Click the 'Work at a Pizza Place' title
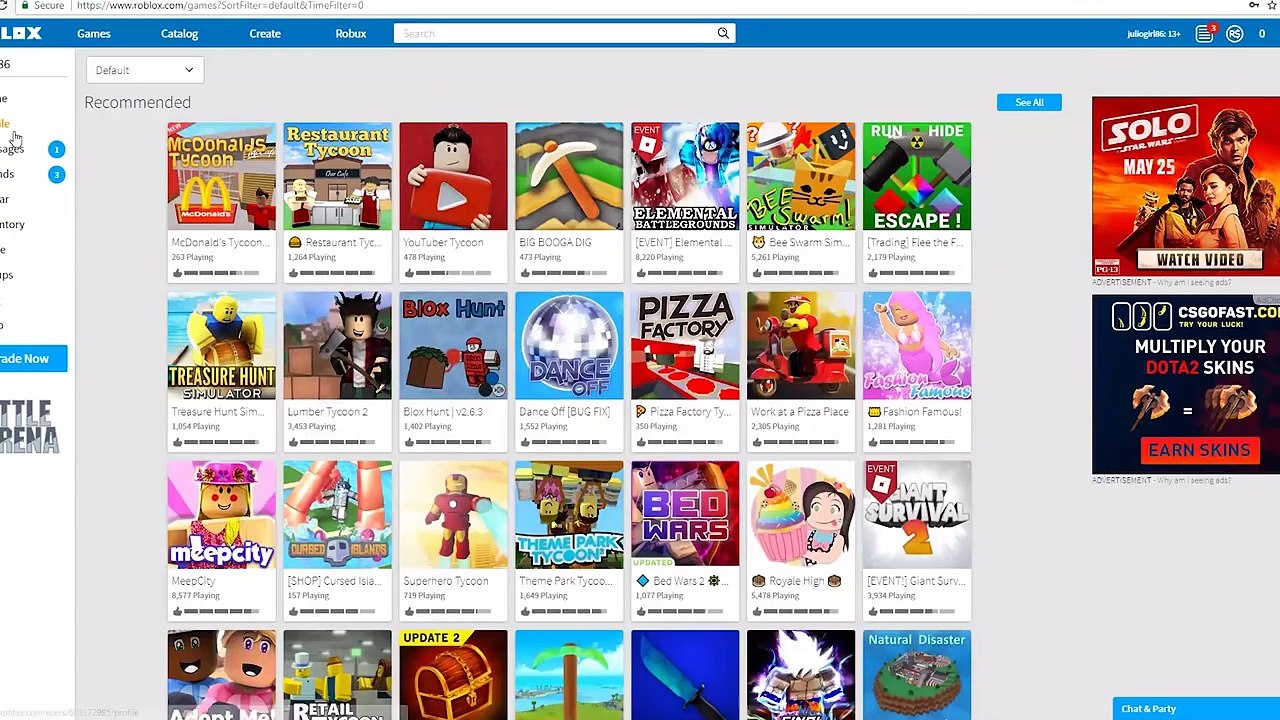This screenshot has width=1280, height=720. 800,412
